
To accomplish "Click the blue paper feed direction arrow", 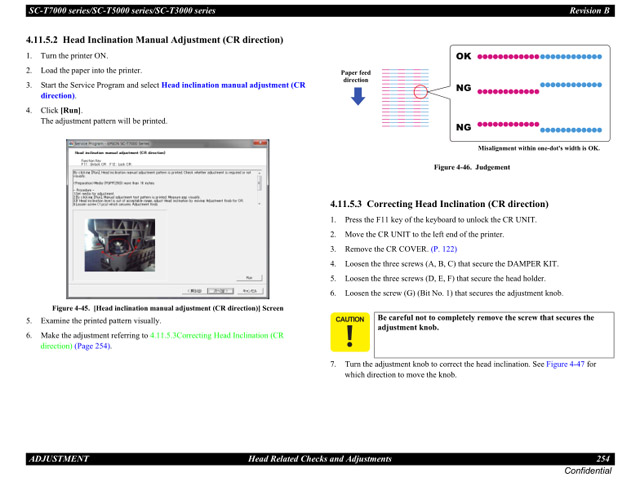I will coord(356,96).
